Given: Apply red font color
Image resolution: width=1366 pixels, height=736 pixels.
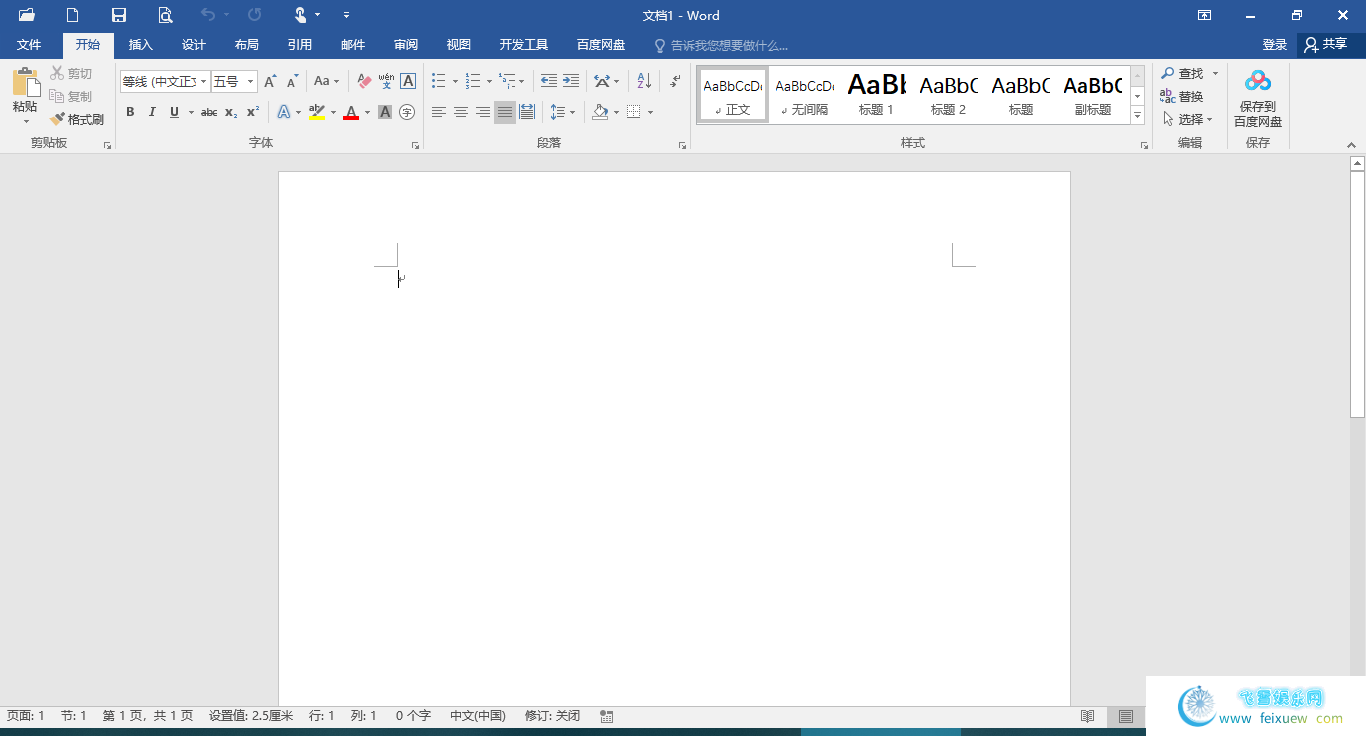Looking at the screenshot, I should (x=351, y=112).
